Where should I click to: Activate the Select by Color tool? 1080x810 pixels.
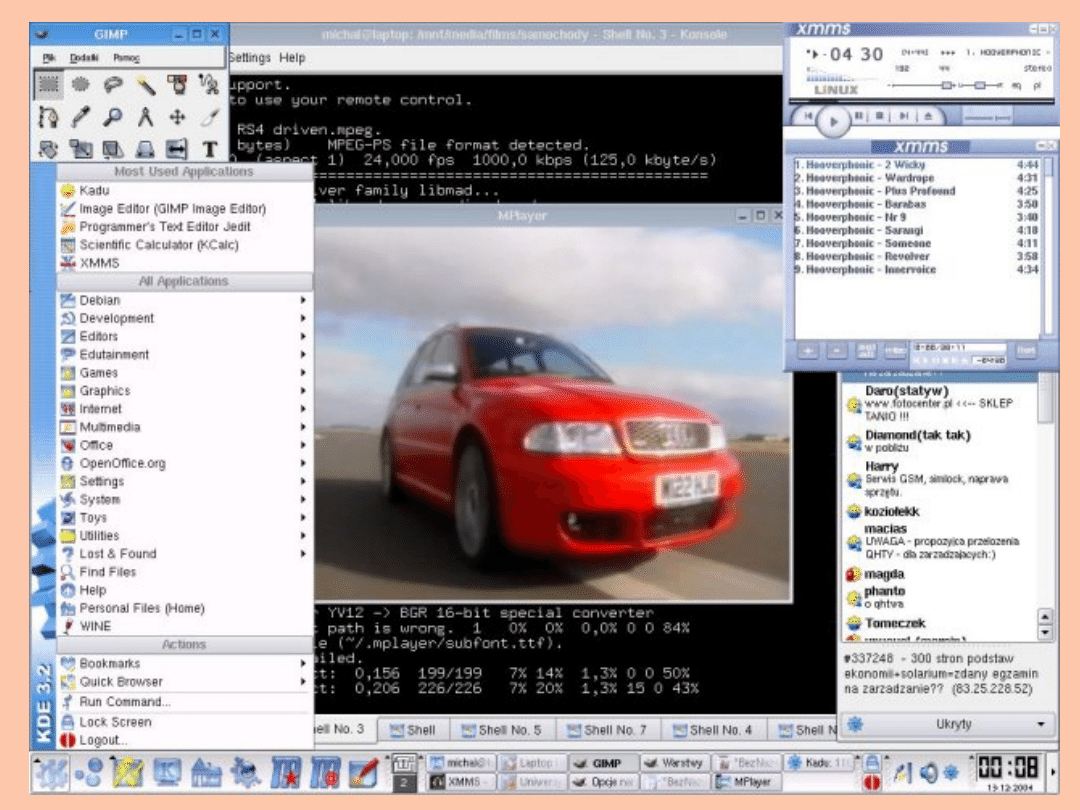click(x=178, y=85)
